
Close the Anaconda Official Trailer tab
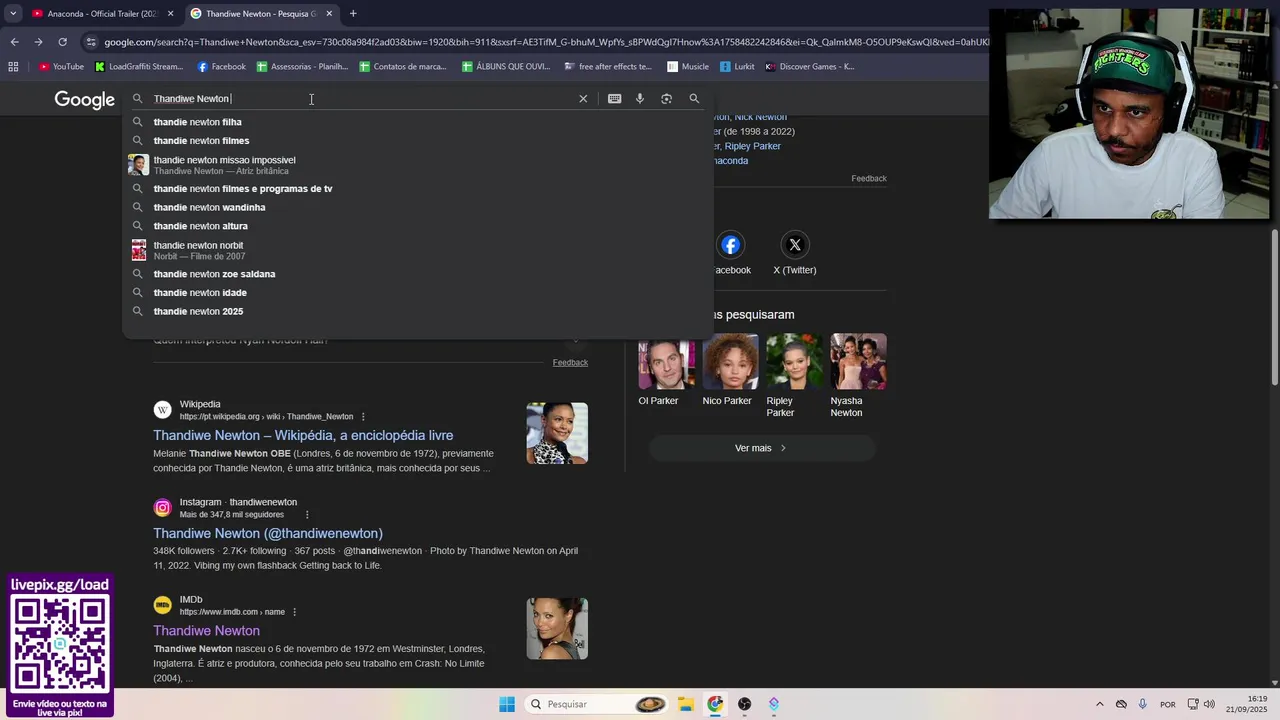tap(170, 14)
